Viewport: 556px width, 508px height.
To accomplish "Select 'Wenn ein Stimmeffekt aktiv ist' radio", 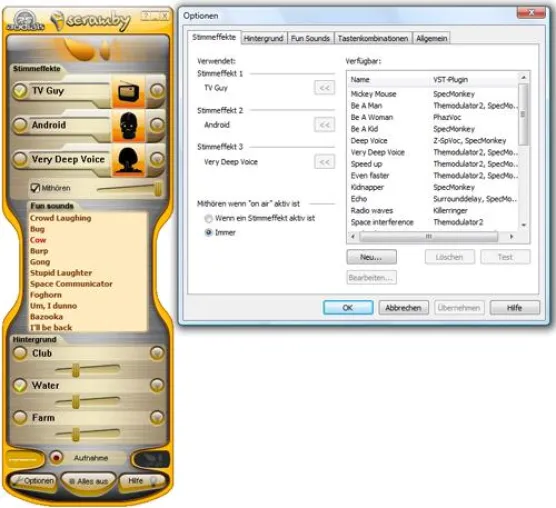I will click(208, 218).
